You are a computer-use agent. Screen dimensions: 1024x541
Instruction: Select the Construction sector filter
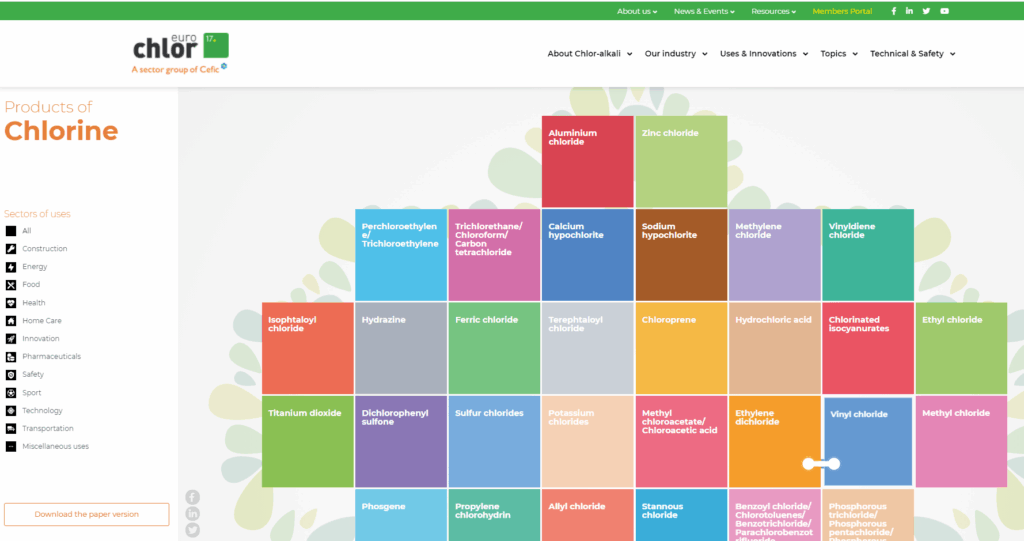tap(44, 249)
